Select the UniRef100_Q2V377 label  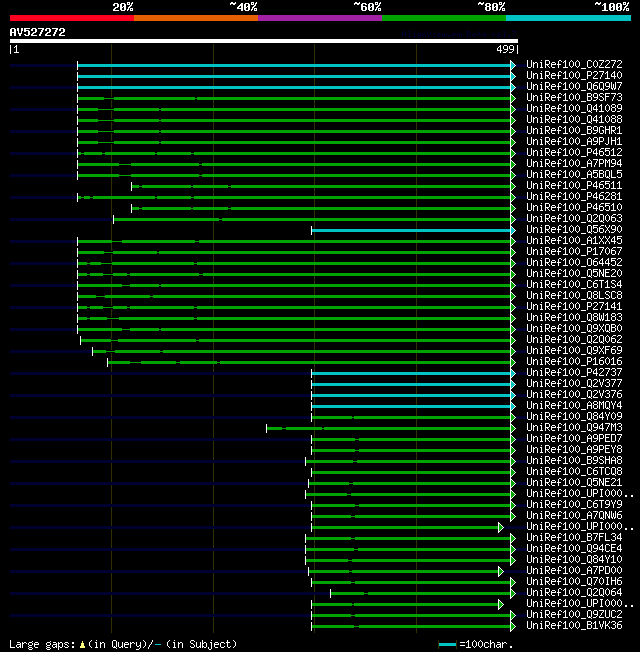click(574, 384)
